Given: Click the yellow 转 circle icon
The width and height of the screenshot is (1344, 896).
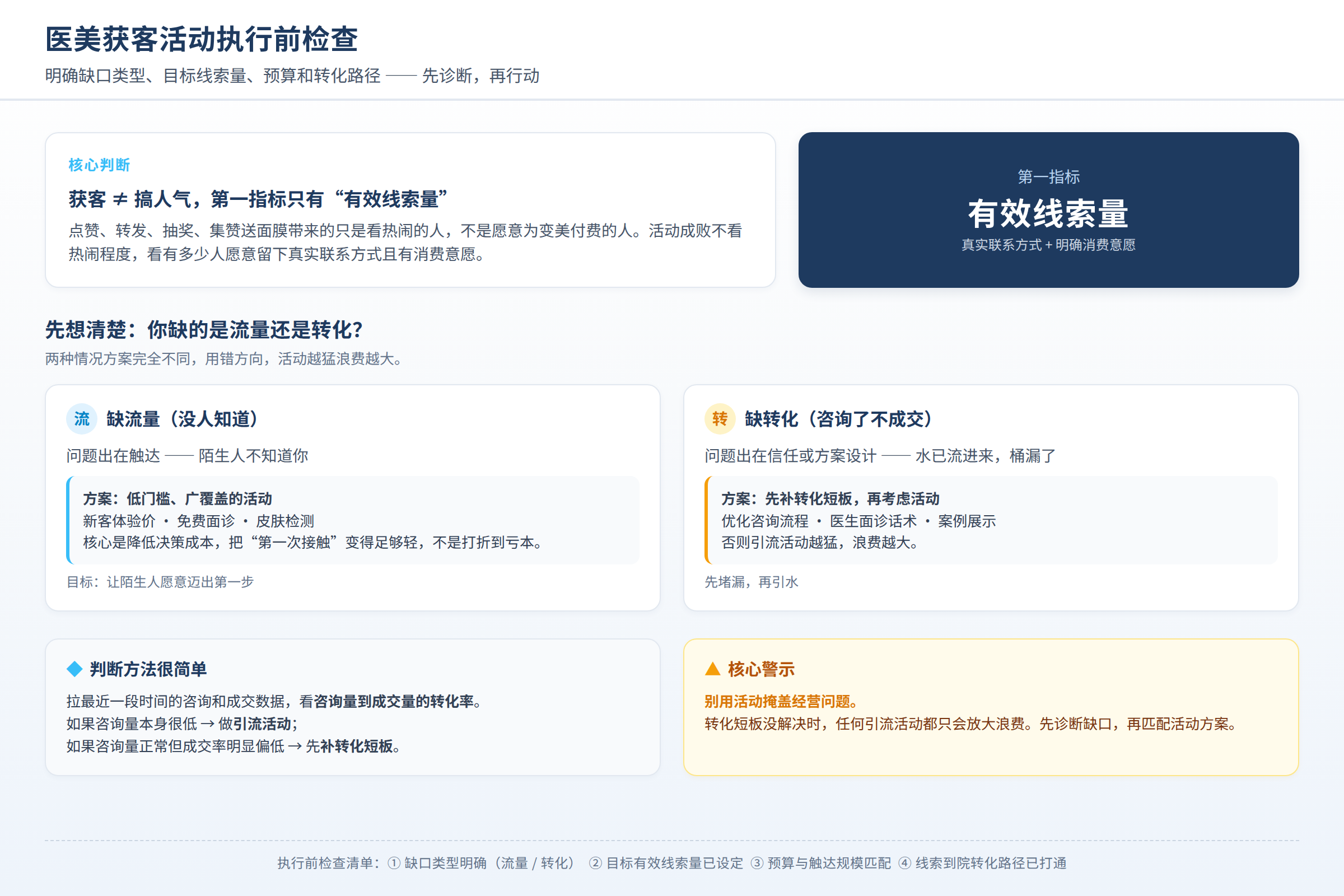Looking at the screenshot, I should point(720,419).
